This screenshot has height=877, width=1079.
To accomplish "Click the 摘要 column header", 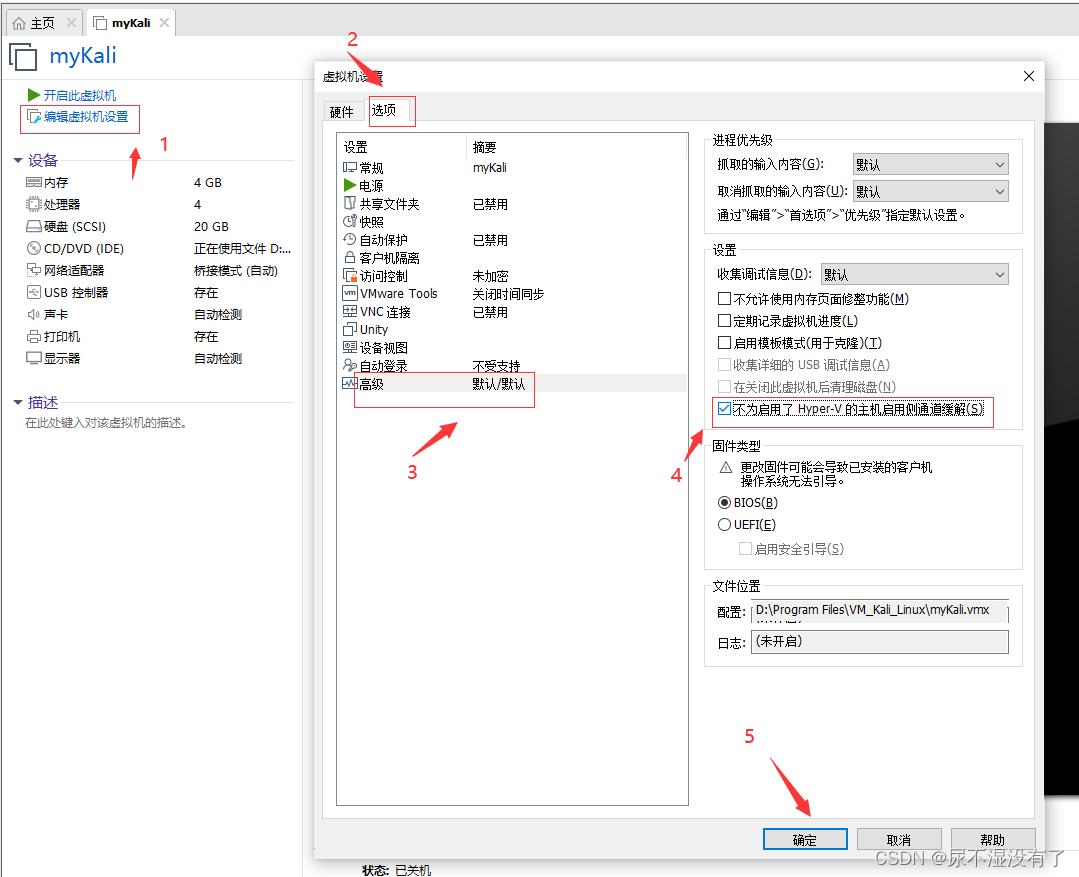I will 484,147.
